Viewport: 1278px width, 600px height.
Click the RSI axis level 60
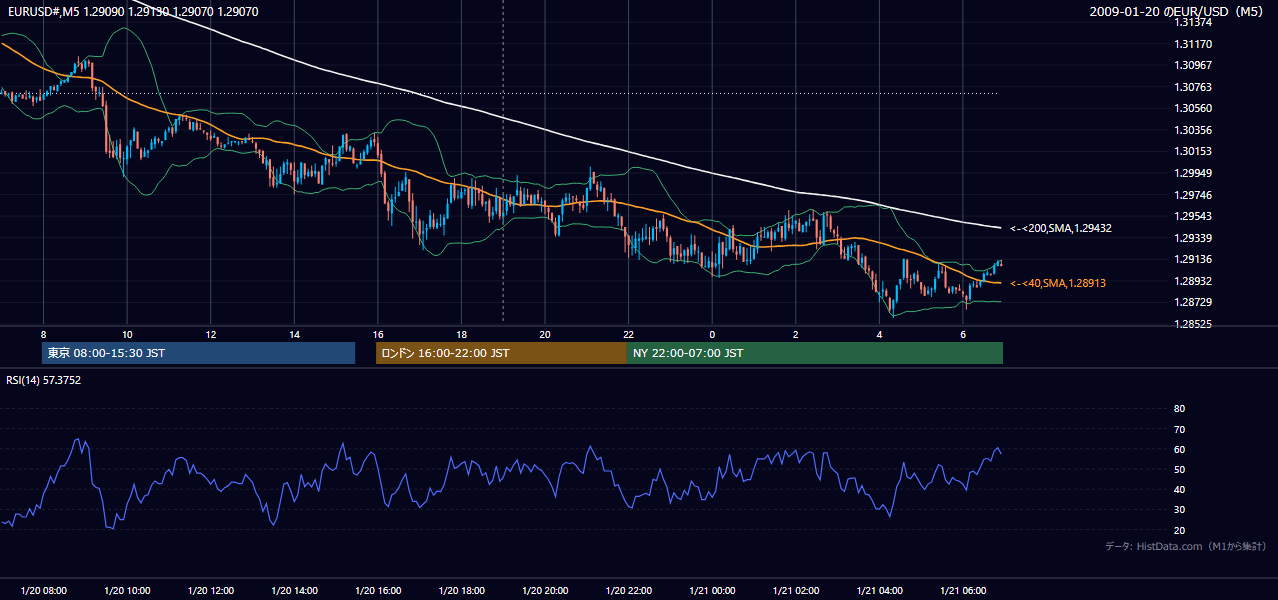click(x=1179, y=449)
